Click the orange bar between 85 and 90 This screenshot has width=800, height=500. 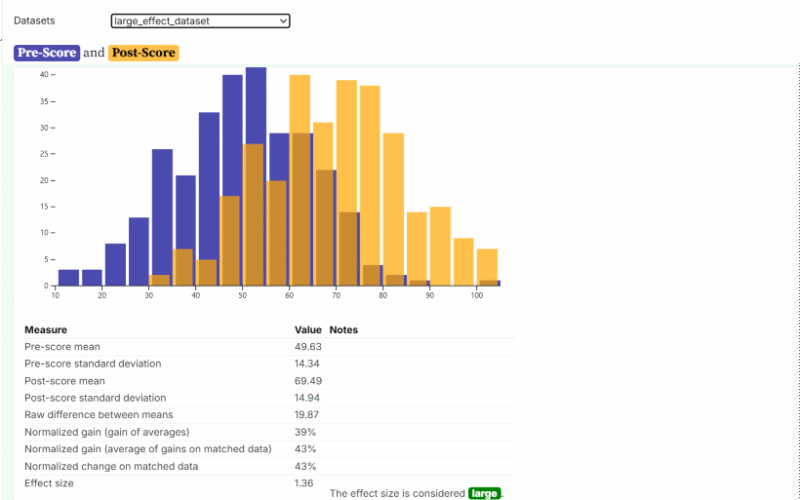pyautogui.click(x=417, y=250)
